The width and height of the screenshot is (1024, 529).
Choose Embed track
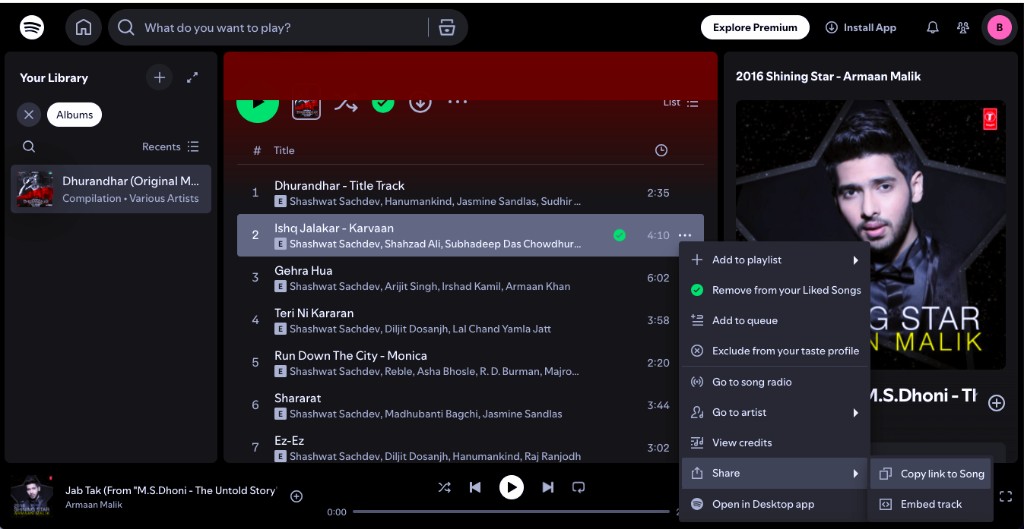931,504
